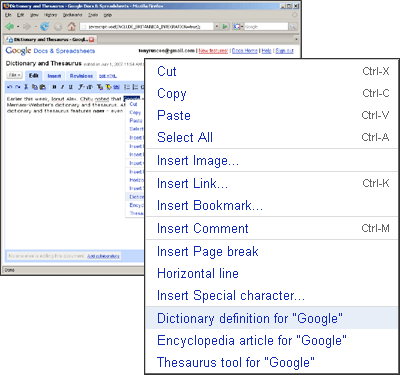Expand the address bar URL history dropdown
Image resolution: width=400 pixels, height=375 pixels.
[217, 26]
